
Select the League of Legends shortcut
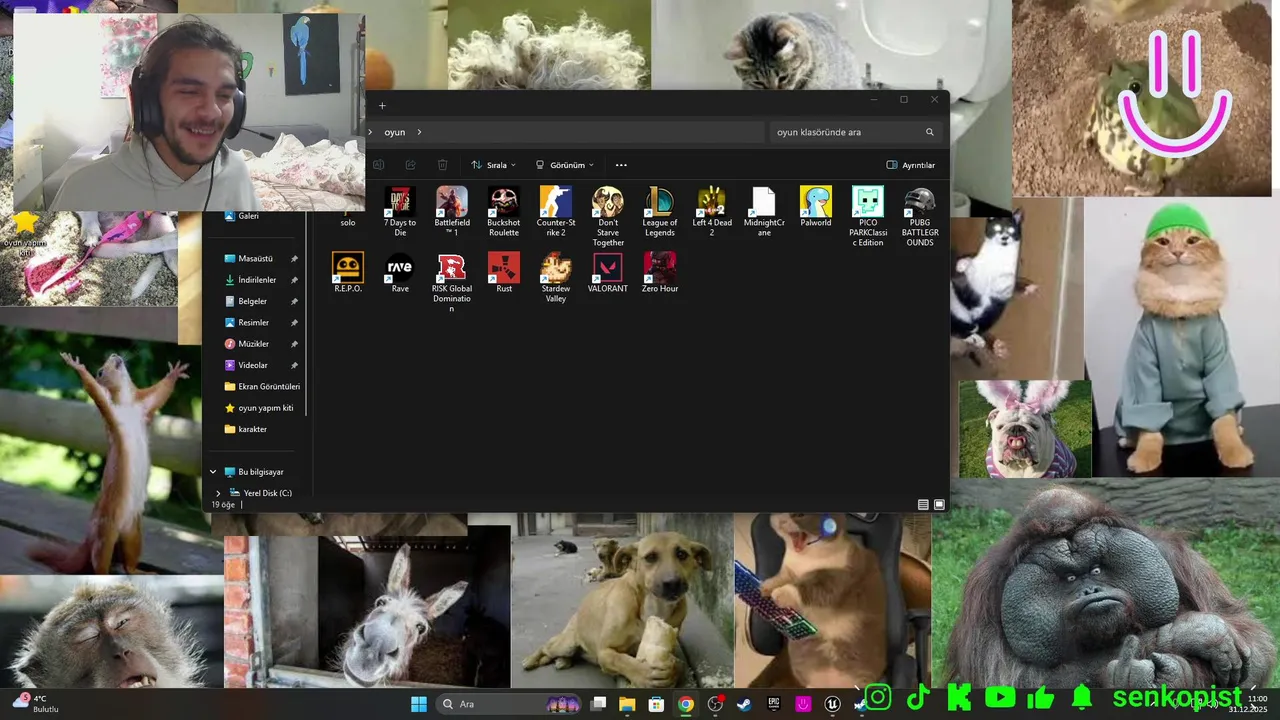660,211
